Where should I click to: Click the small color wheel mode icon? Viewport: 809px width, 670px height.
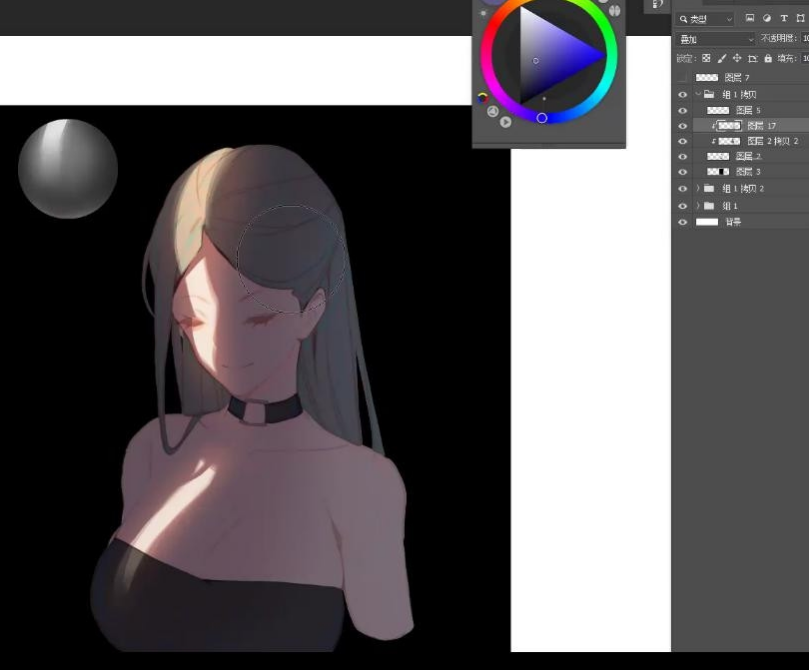[x=483, y=98]
